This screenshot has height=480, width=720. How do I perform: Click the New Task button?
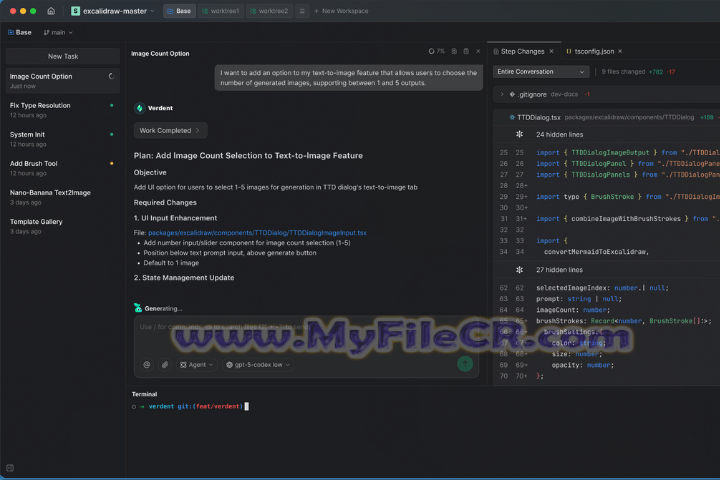(63, 56)
